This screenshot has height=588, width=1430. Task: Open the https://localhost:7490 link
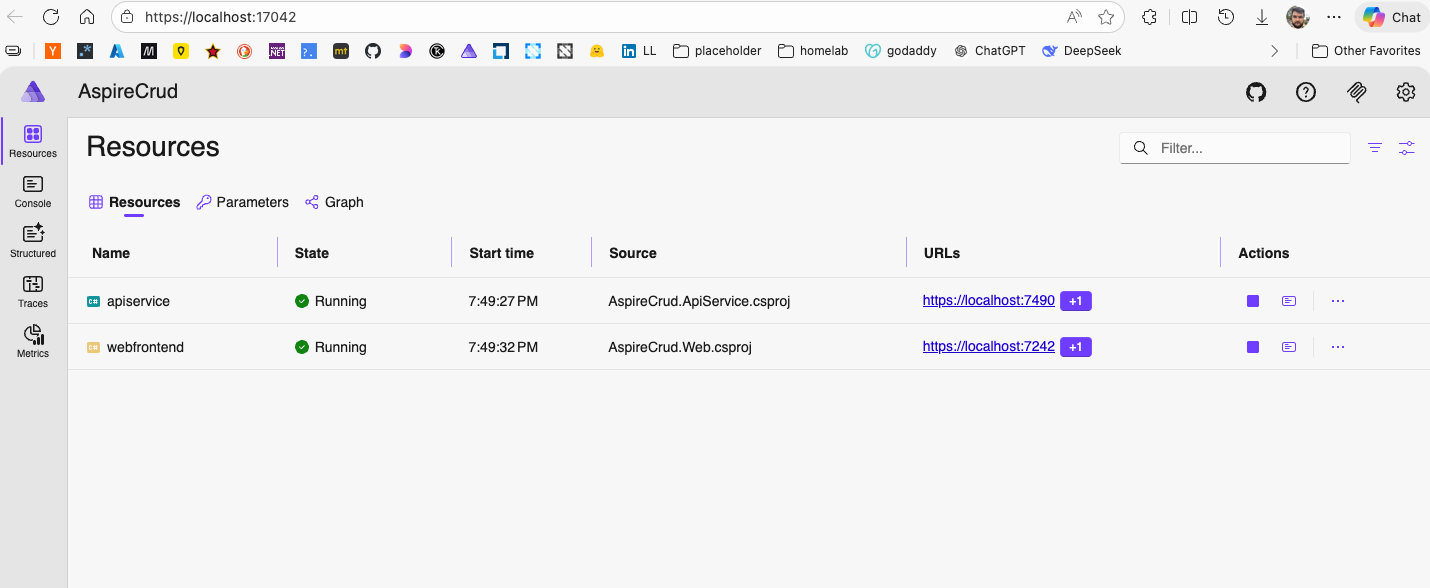pyautogui.click(x=988, y=300)
